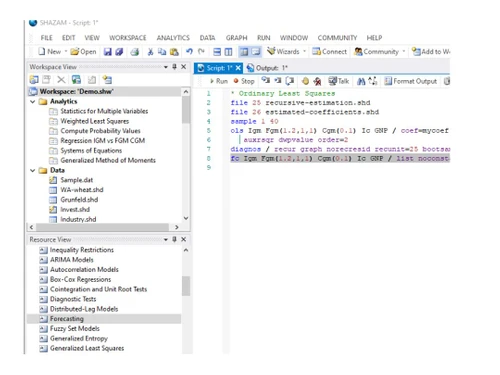500x375 pixels.
Task: Click the Stop button in script toolbar
Action: click(x=244, y=81)
